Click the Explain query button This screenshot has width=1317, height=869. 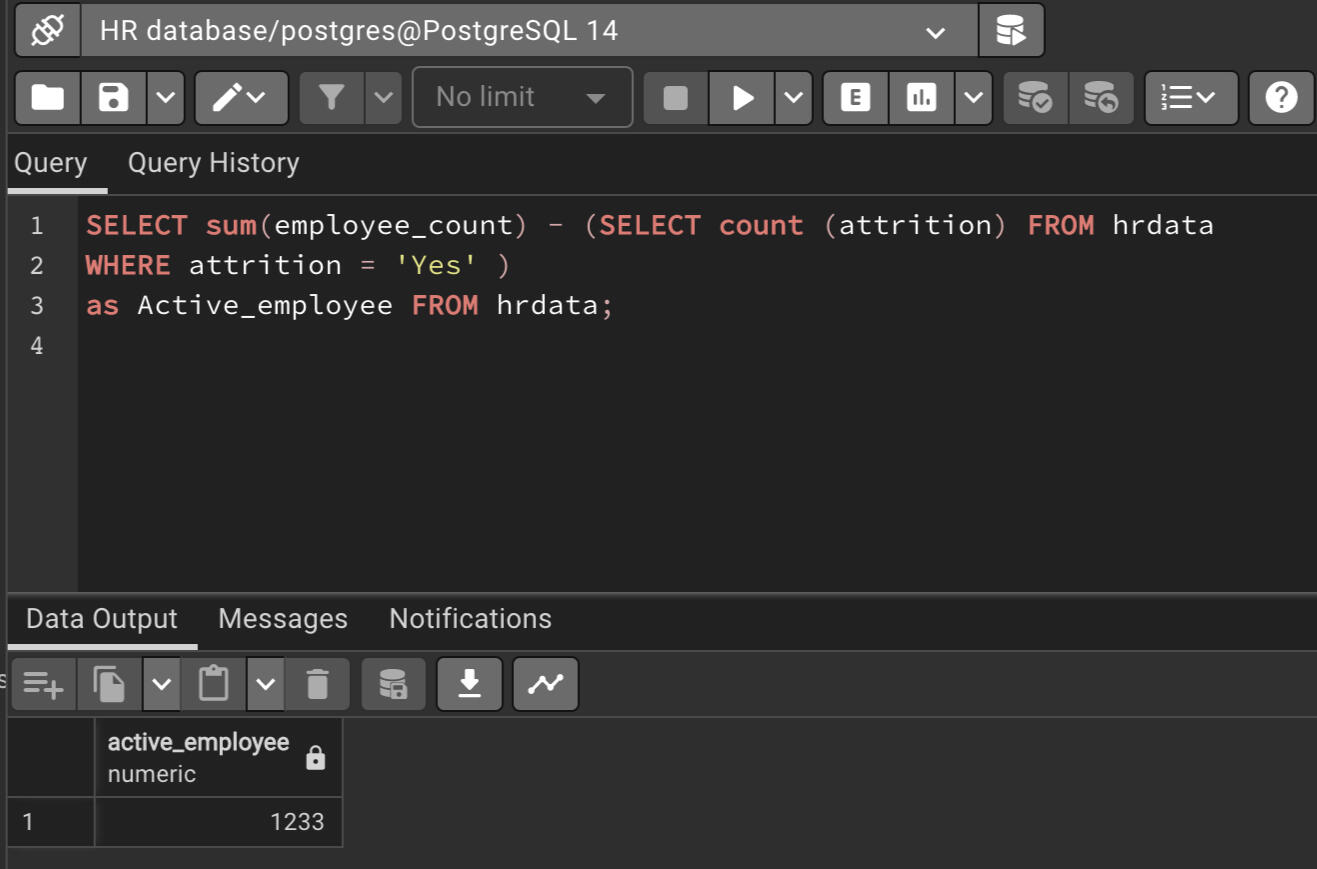[x=855, y=97]
